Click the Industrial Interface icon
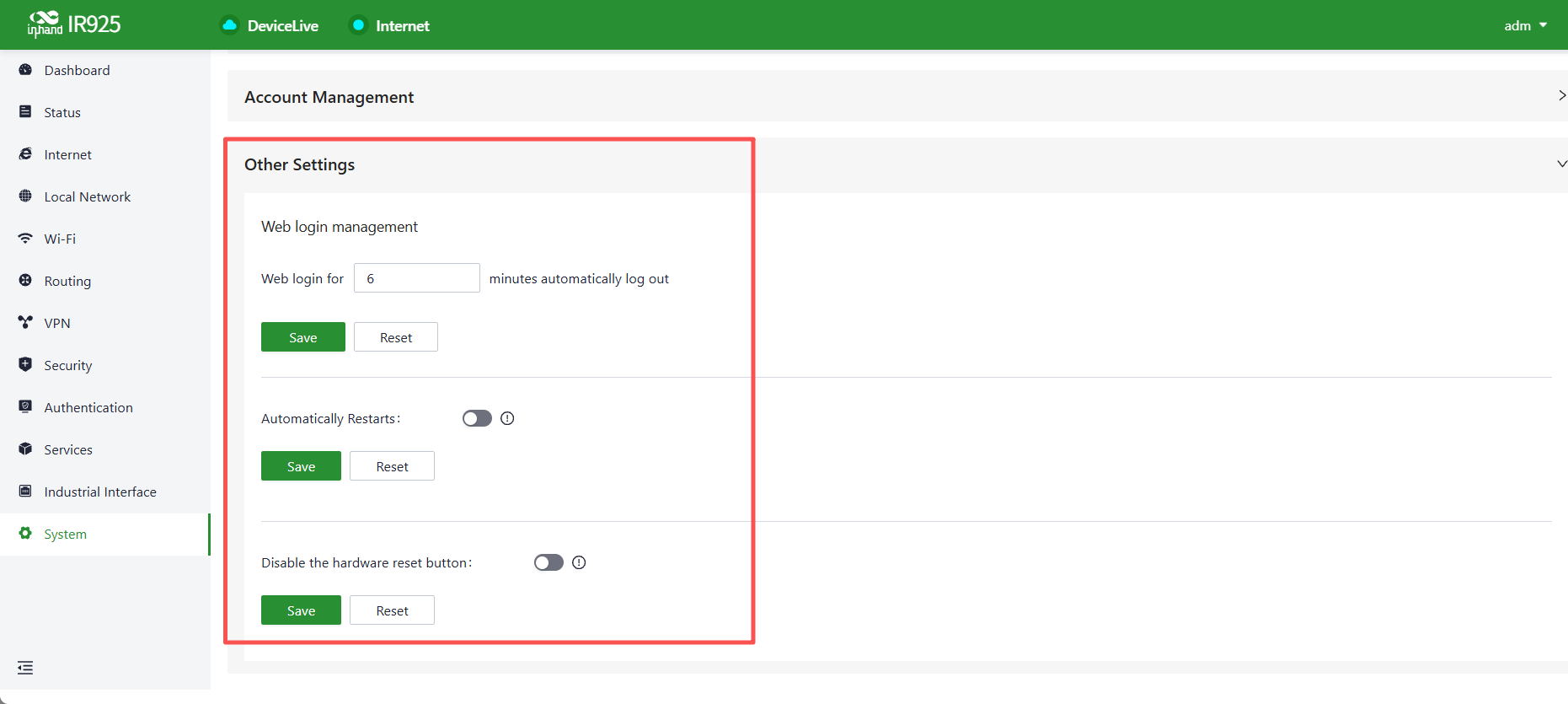Viewport: 1568px width, 704px height. (25, 492)
